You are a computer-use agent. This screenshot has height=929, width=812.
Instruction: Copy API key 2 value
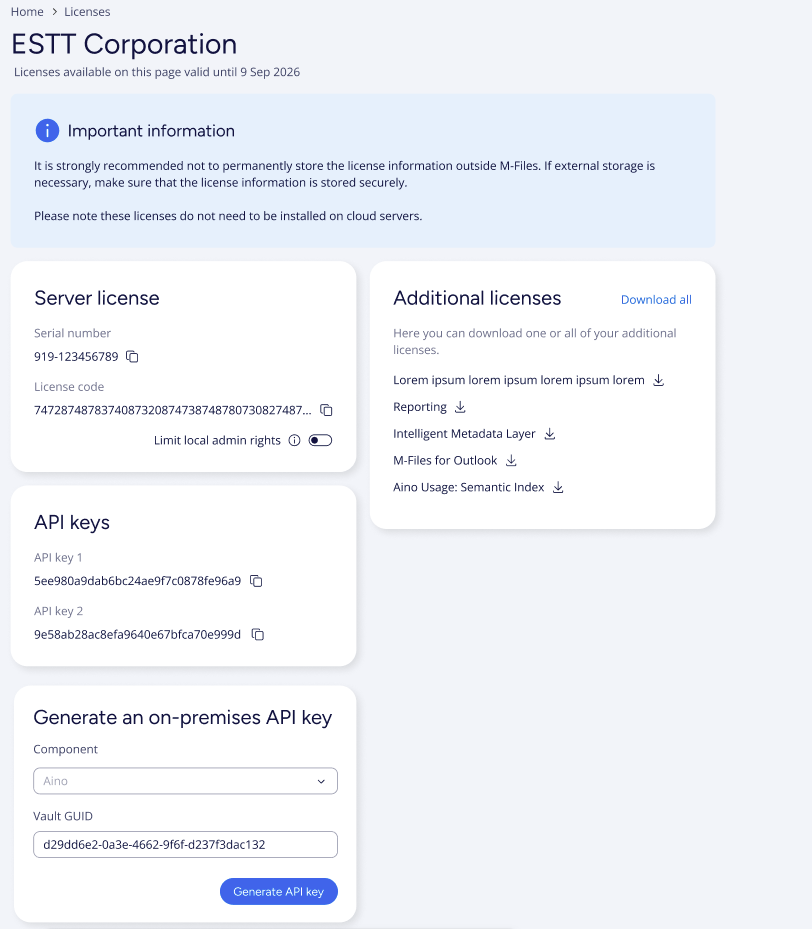[257, 634]
